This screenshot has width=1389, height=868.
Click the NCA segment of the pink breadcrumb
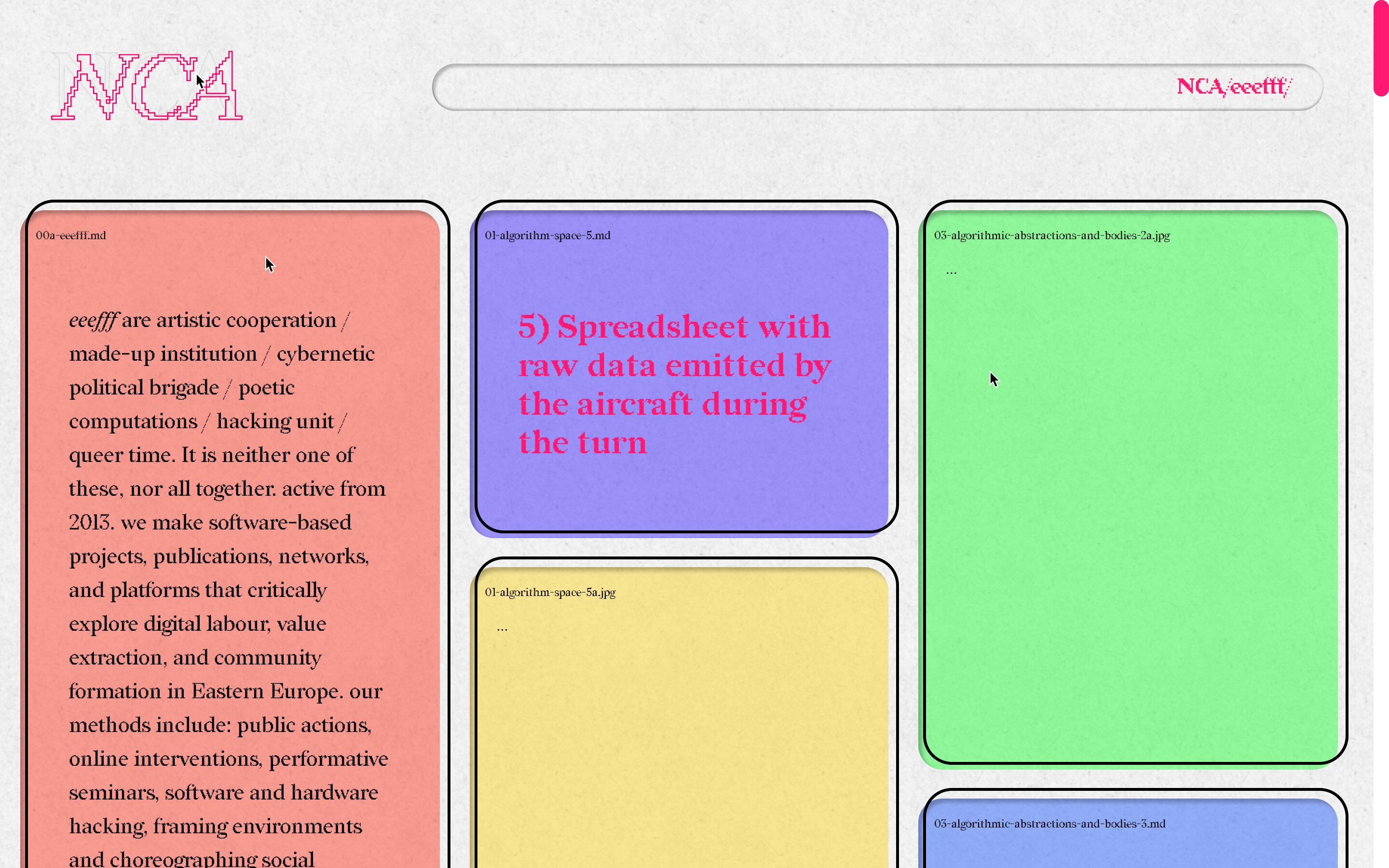point(1199,87)
